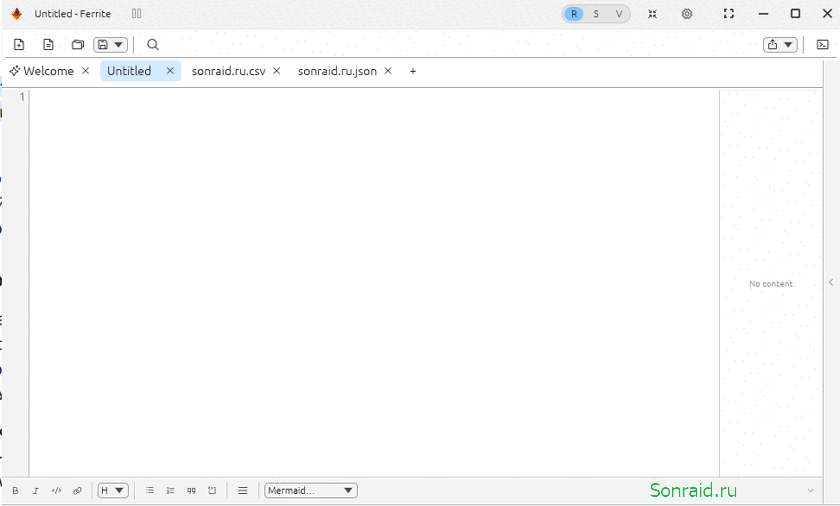Close the sonraid.ru.csv tab
The height and width of the screenshot is (506, 840).
coord(276,71)
